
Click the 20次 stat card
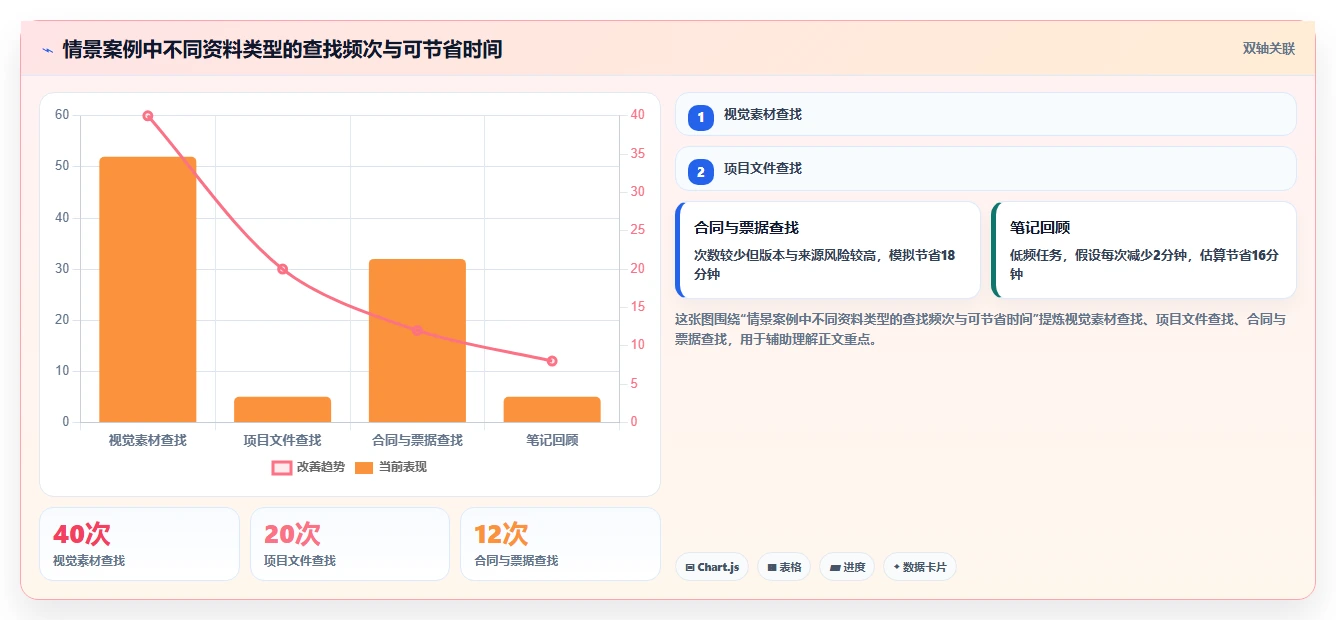[x=350, y=544]
